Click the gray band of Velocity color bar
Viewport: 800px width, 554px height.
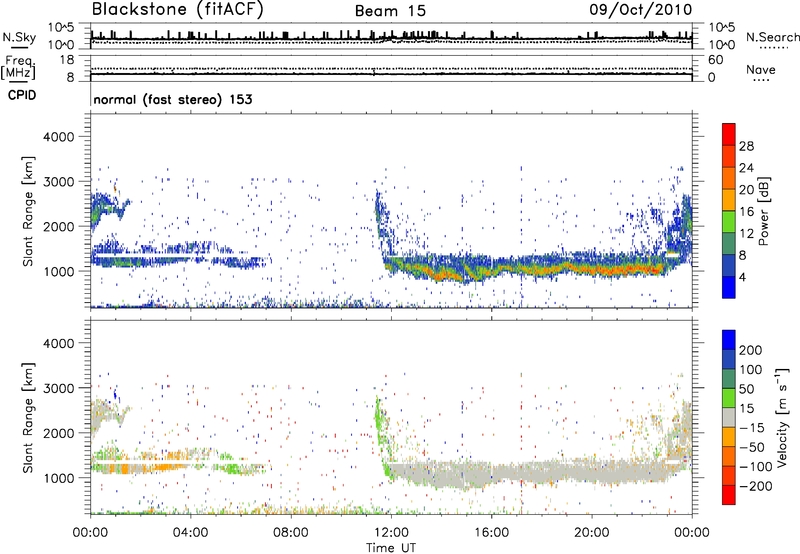729,418
